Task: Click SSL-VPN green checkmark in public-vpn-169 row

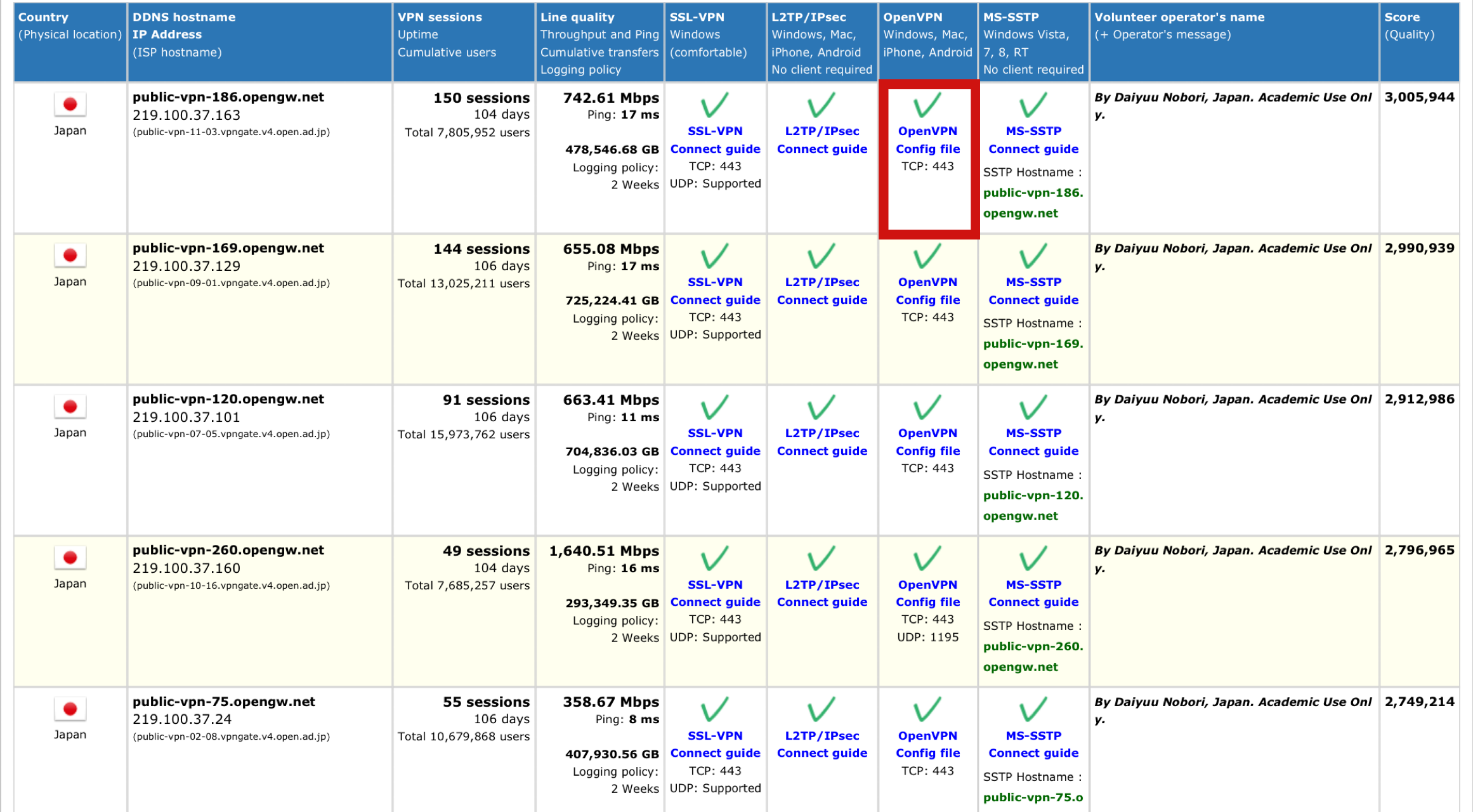Action: (x=715, y=256)
